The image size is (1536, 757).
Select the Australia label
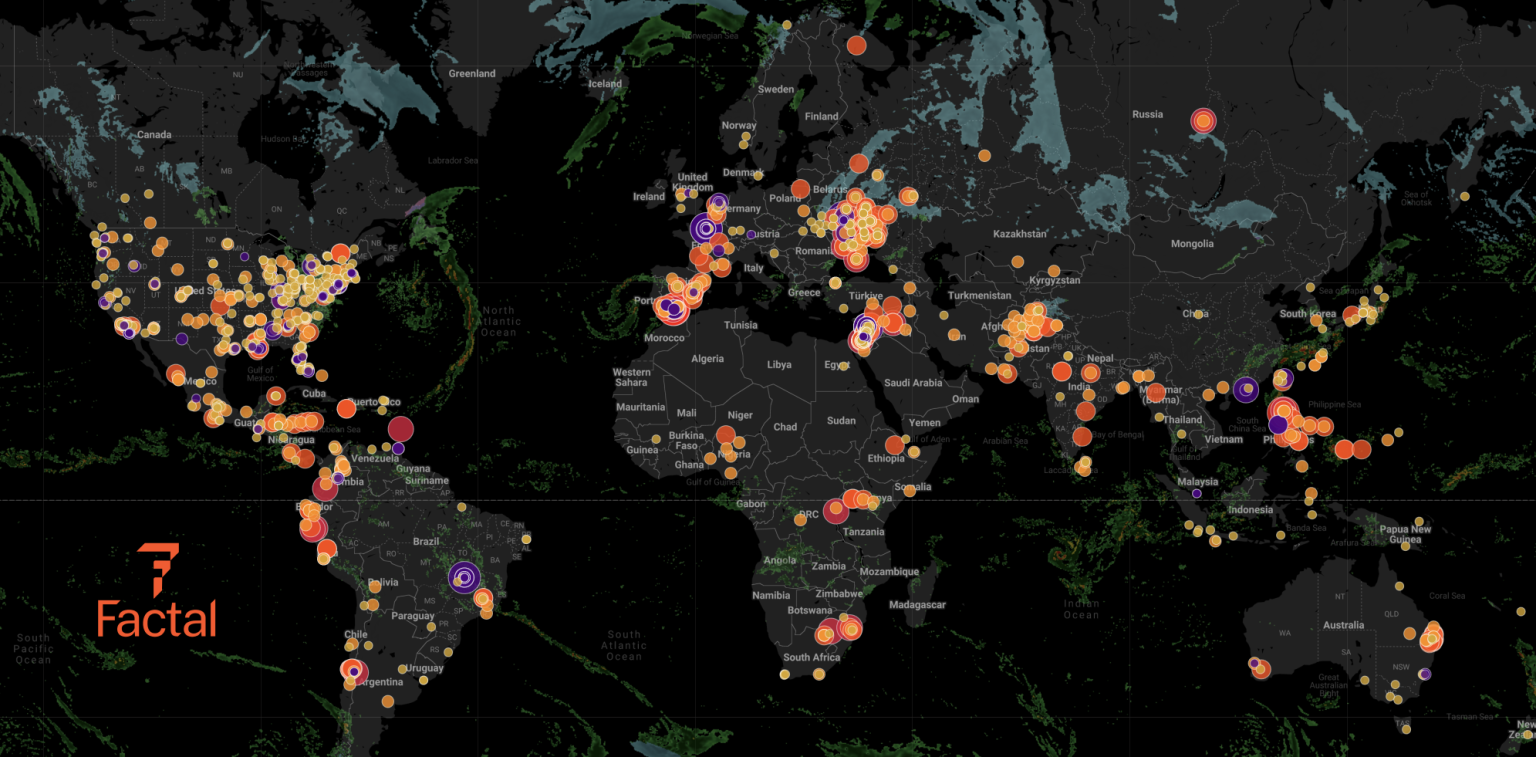[x=1343, y=625]
